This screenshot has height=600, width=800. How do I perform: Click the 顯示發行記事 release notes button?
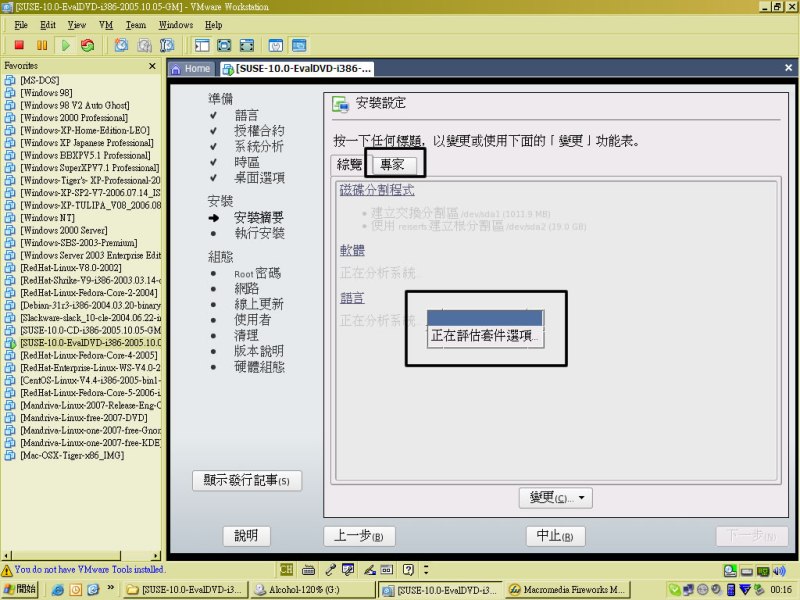(x=247, y=481)
